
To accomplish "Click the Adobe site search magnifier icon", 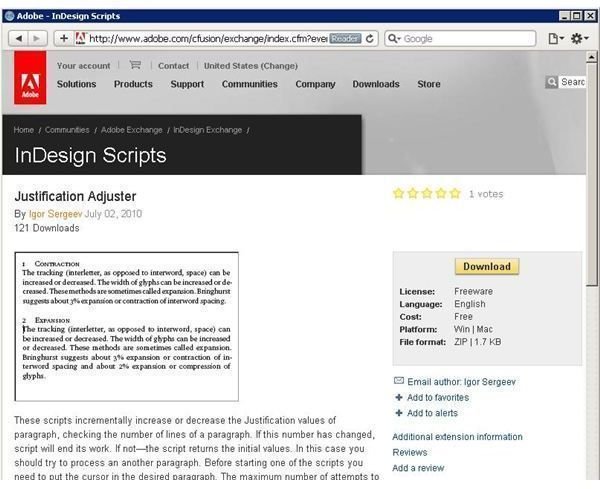I will click(x=551, y=82).
